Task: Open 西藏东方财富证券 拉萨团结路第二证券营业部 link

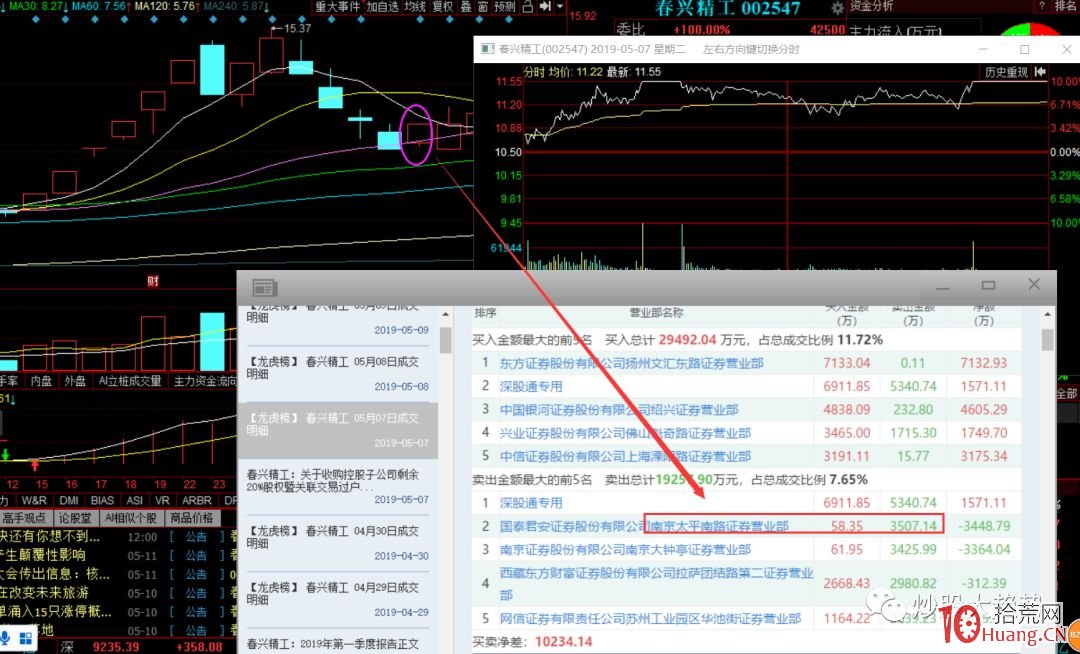Action: [656, 583]
